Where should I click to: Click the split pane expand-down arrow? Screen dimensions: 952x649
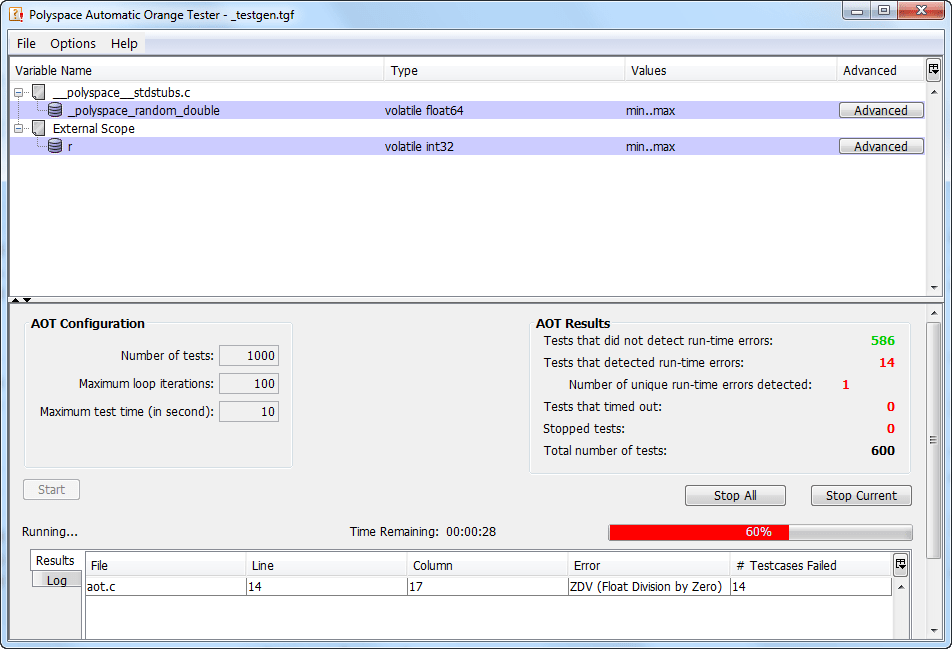pos(27,300)
